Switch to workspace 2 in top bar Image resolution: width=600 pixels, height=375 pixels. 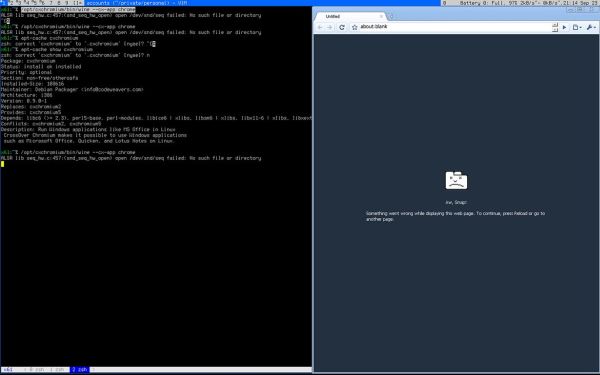tap(11, 3)
